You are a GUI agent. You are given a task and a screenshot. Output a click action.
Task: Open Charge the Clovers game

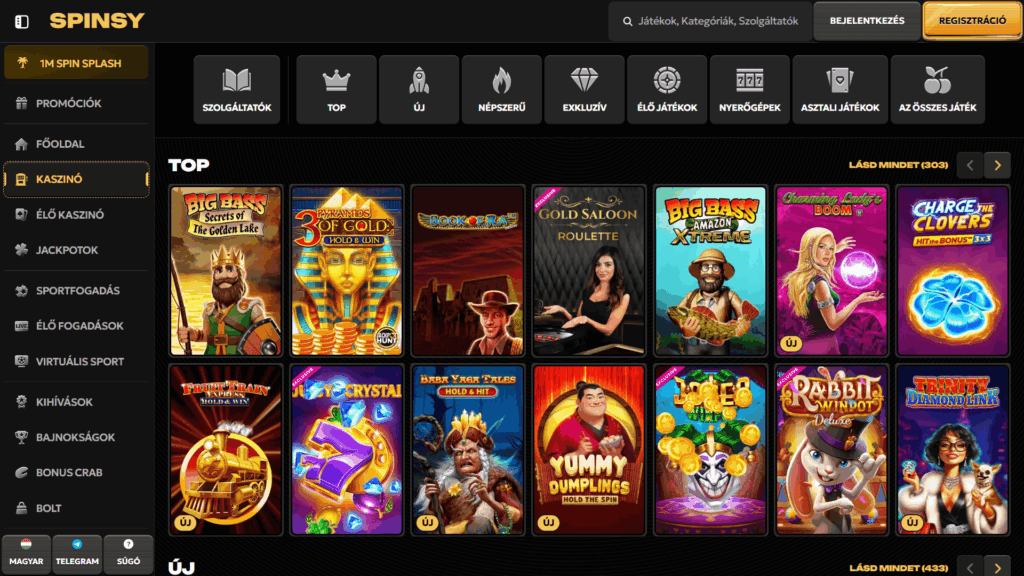953,271
